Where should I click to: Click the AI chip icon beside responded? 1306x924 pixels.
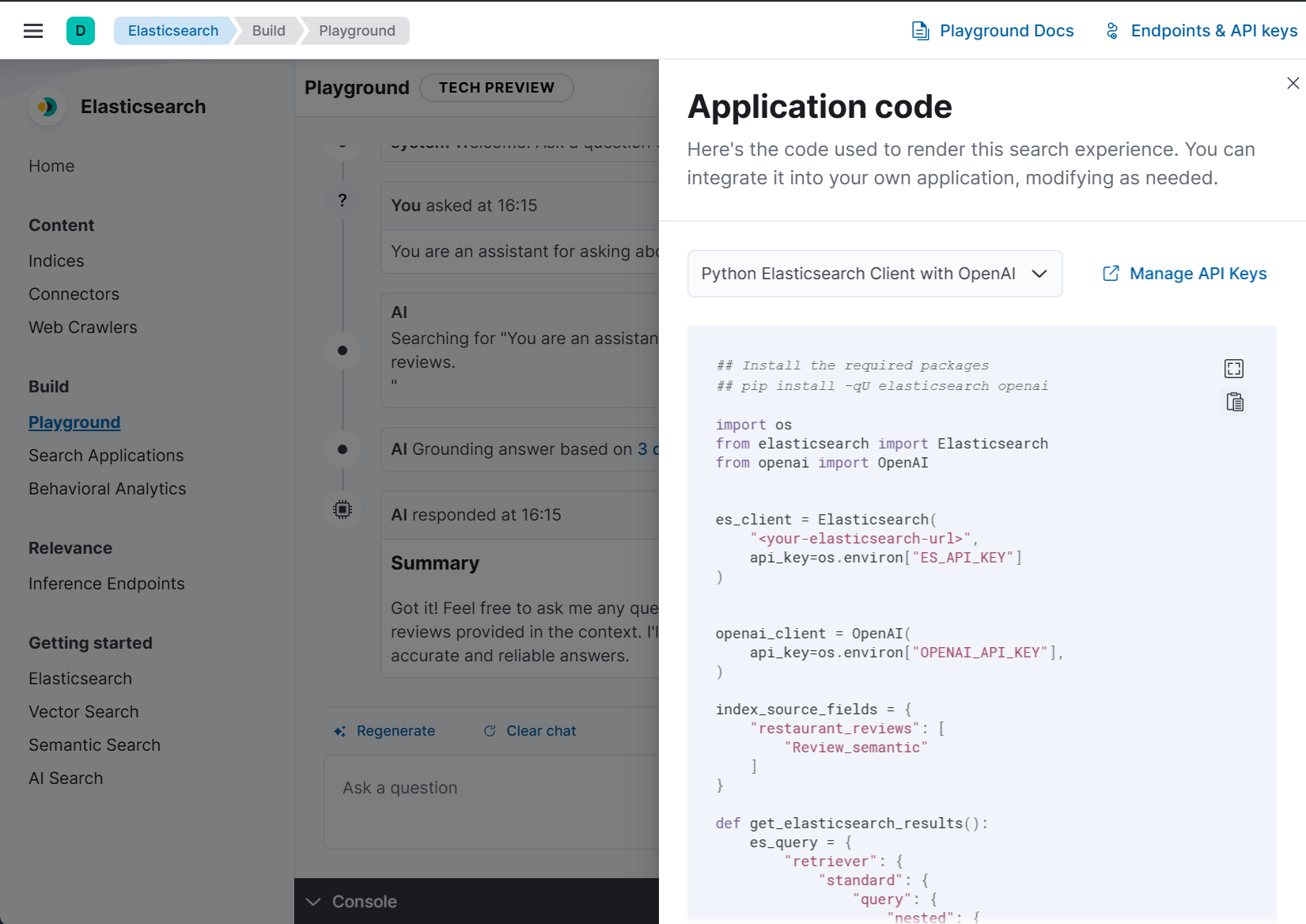point(343,509)
